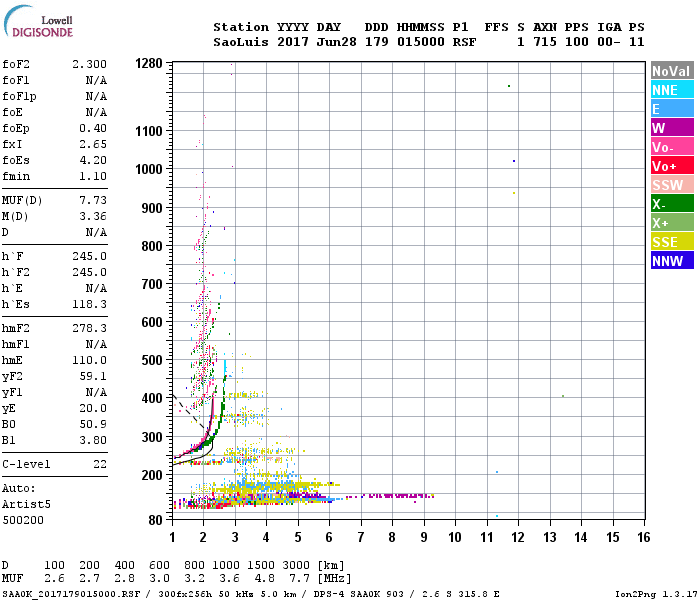Click the RSF program value
The height and width of the screenshot is (600, 700).
click(464, 42)
